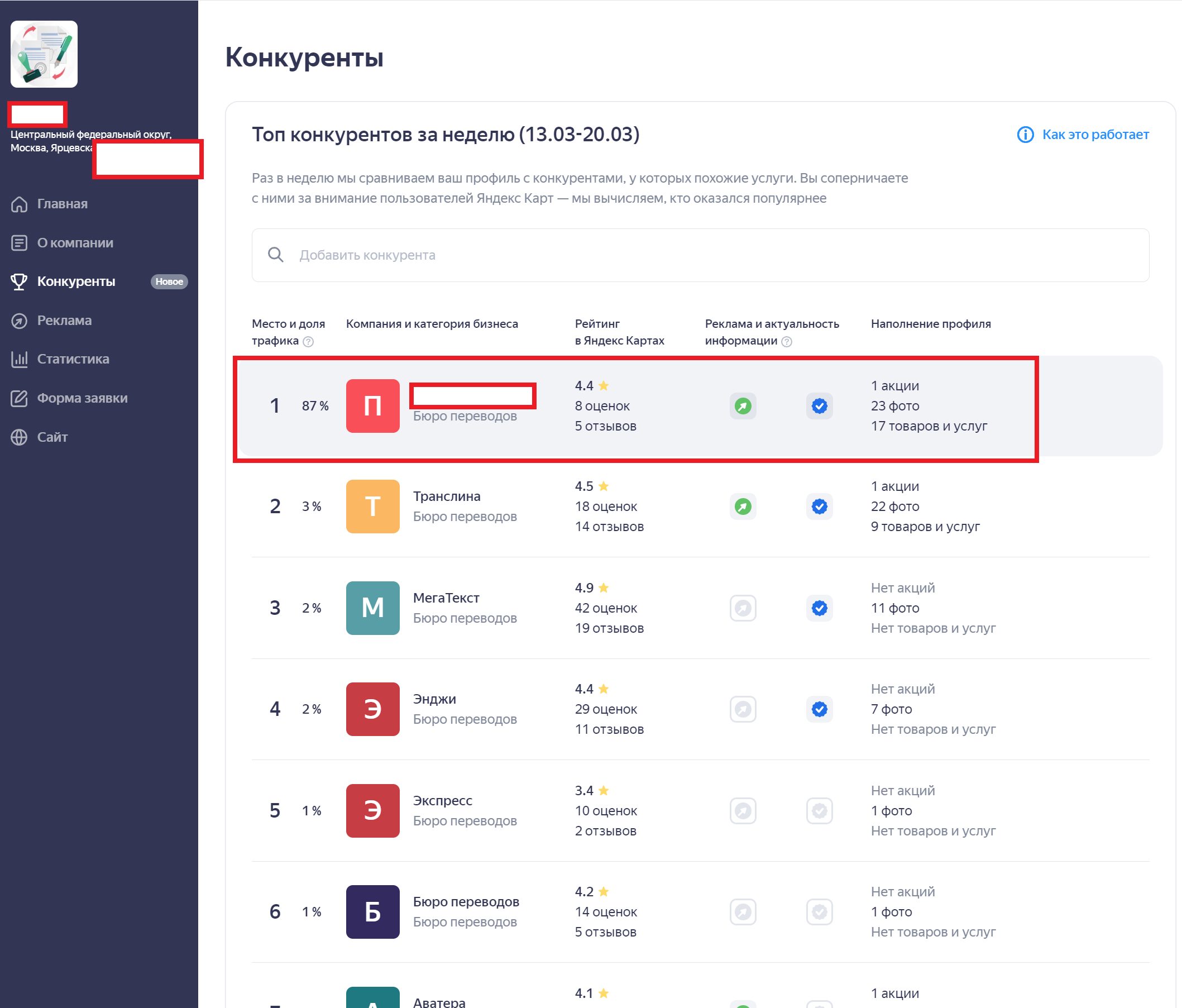Click grey verified checkmark in row 6 Бюро переводов

(x=819, y=912)
